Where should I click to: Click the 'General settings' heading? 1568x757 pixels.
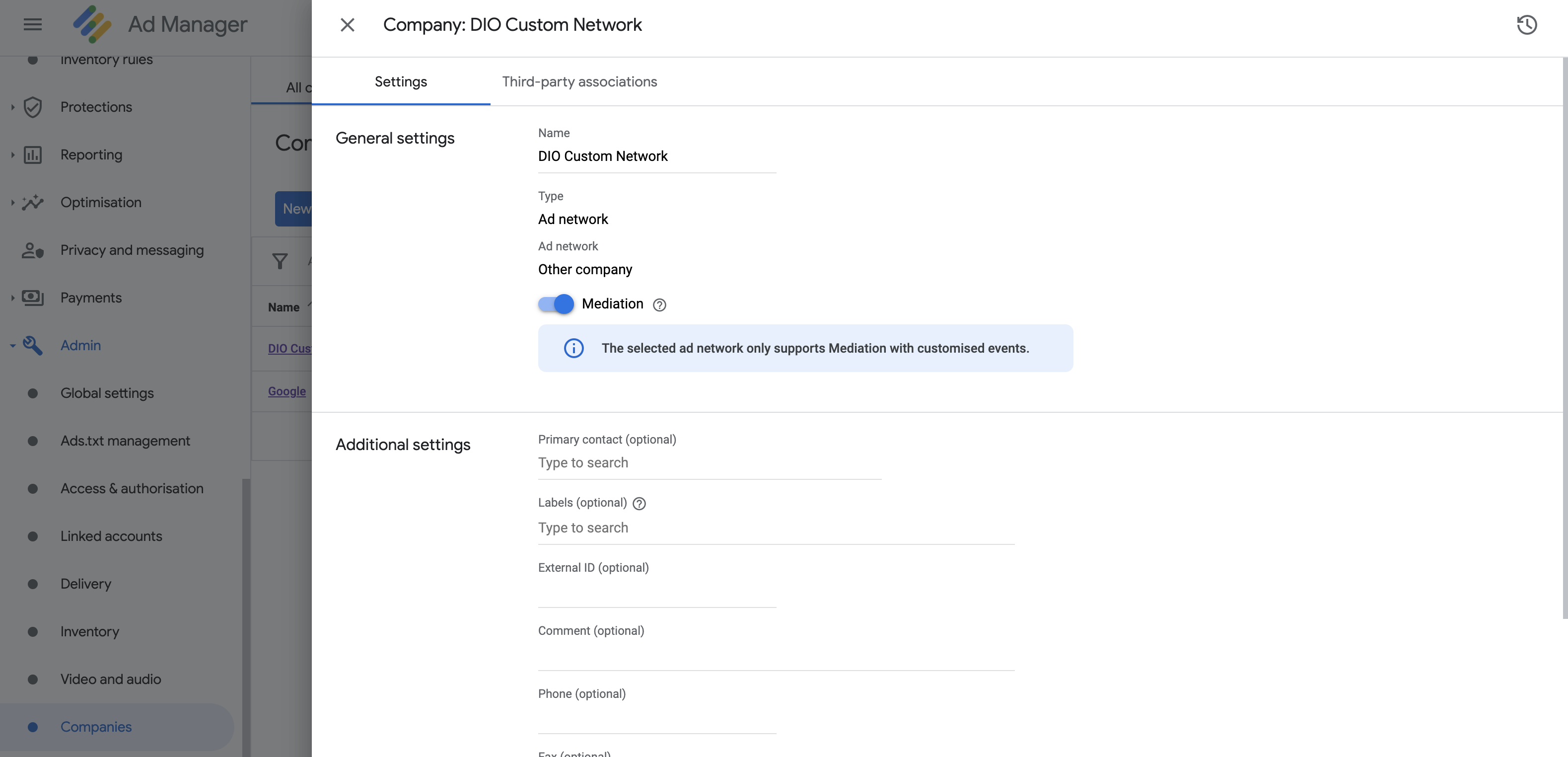395,138
